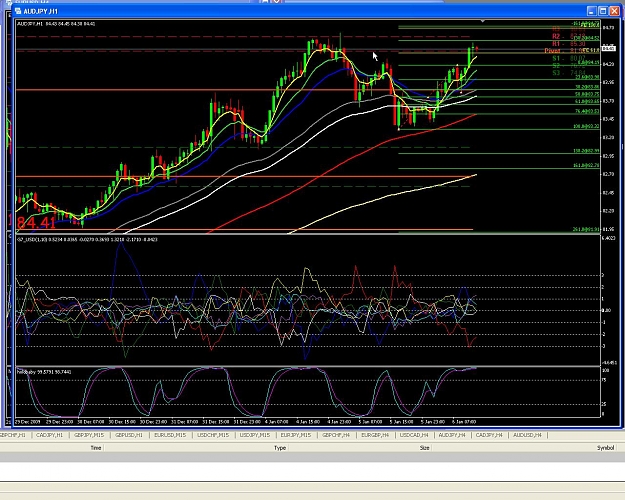The height and width of the screenshot is (500, 625).
Task: Click the bottom oscillator's label text
Action: pos(44,372)
